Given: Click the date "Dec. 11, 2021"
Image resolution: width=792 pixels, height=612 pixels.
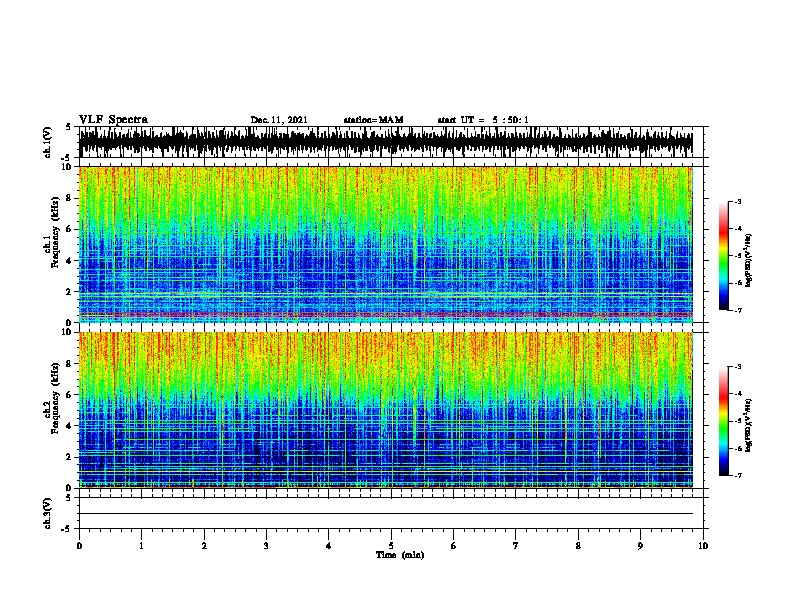Looking at the screenshot, I should tap(279, 120).
